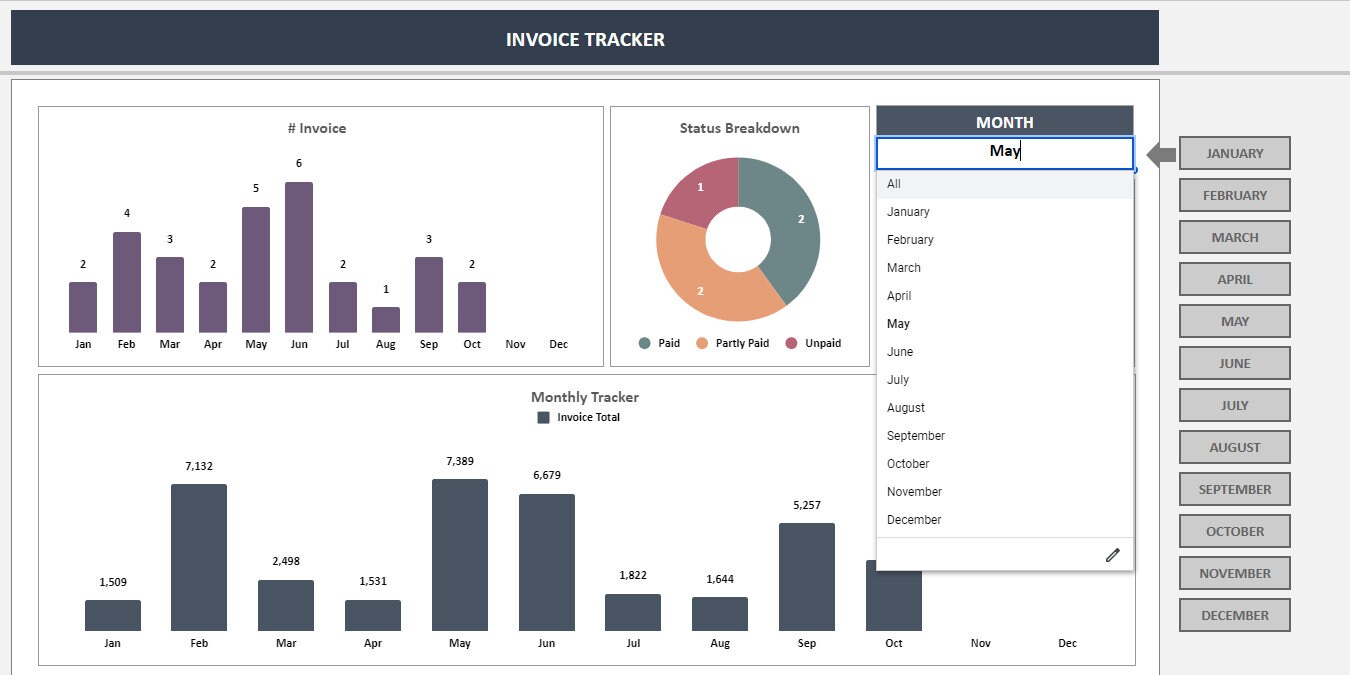Click the Sep bar in Monthly Tracker
Image resolution: width=1350 pixels, height=675 pixels.
(807, 577)
